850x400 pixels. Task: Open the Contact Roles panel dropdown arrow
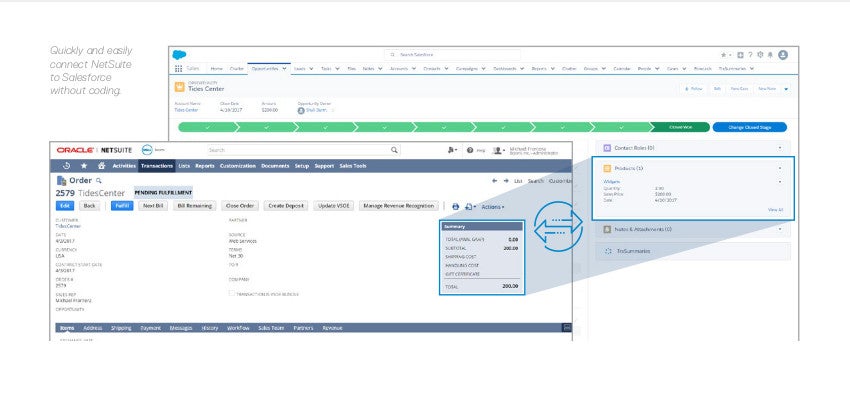click(x=780, y=147)
